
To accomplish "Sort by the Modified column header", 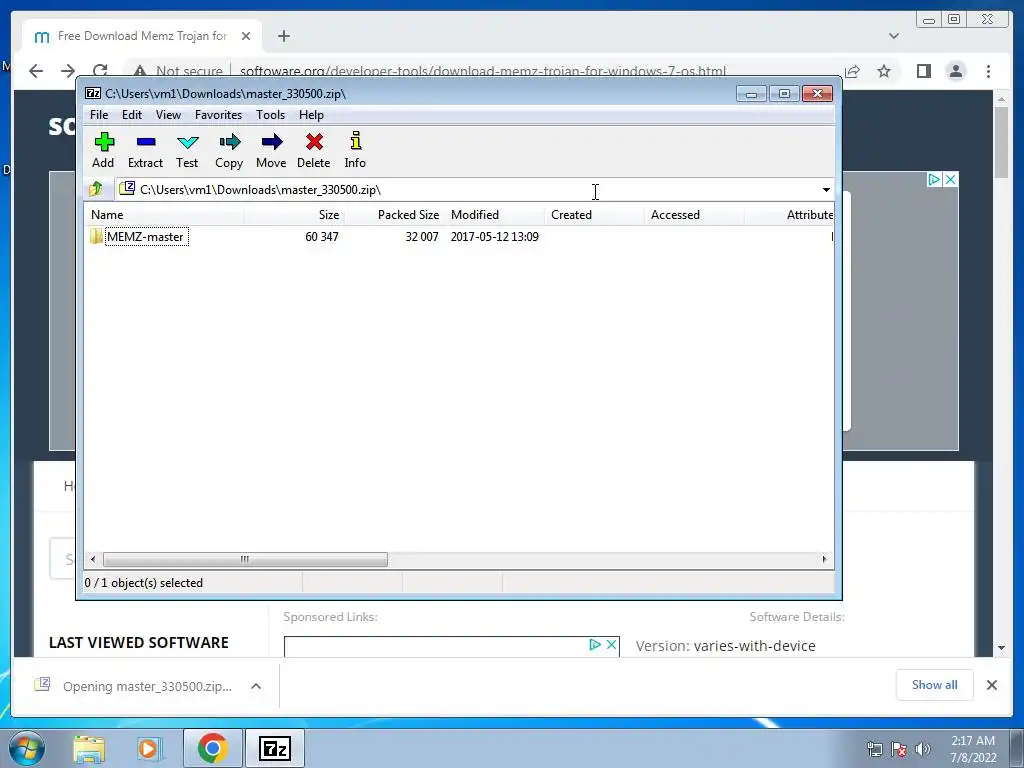I will pyautogui.click(x=494, y=215).
